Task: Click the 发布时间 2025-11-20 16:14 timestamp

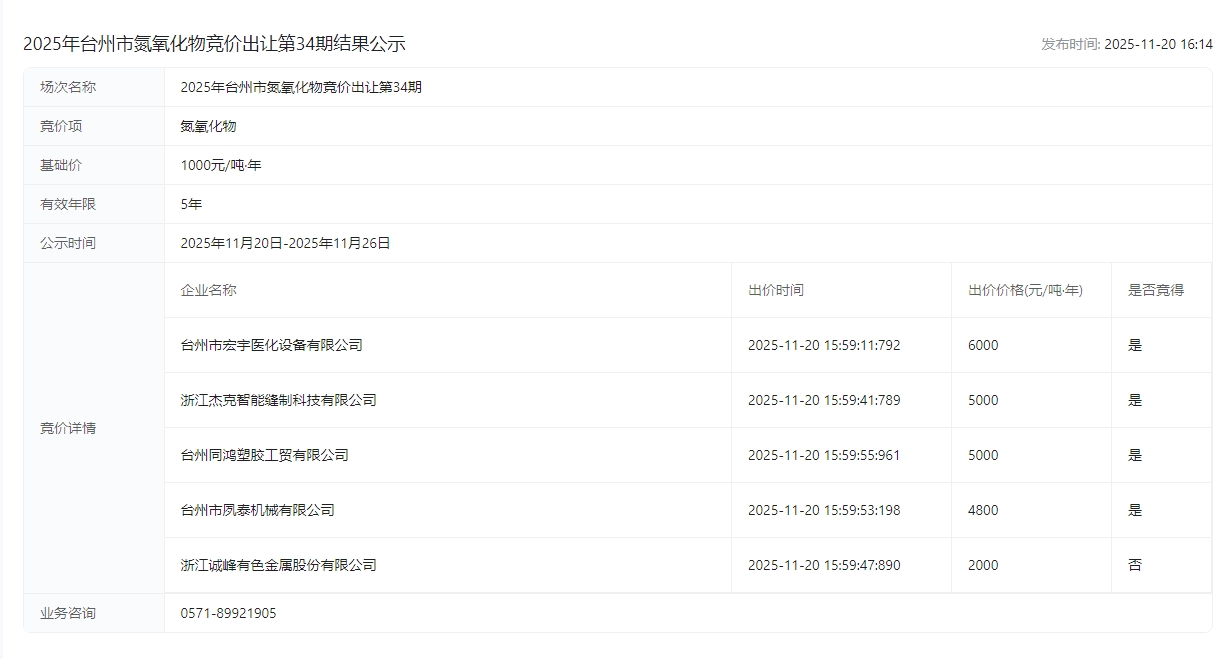Action: pos(1126,44)
